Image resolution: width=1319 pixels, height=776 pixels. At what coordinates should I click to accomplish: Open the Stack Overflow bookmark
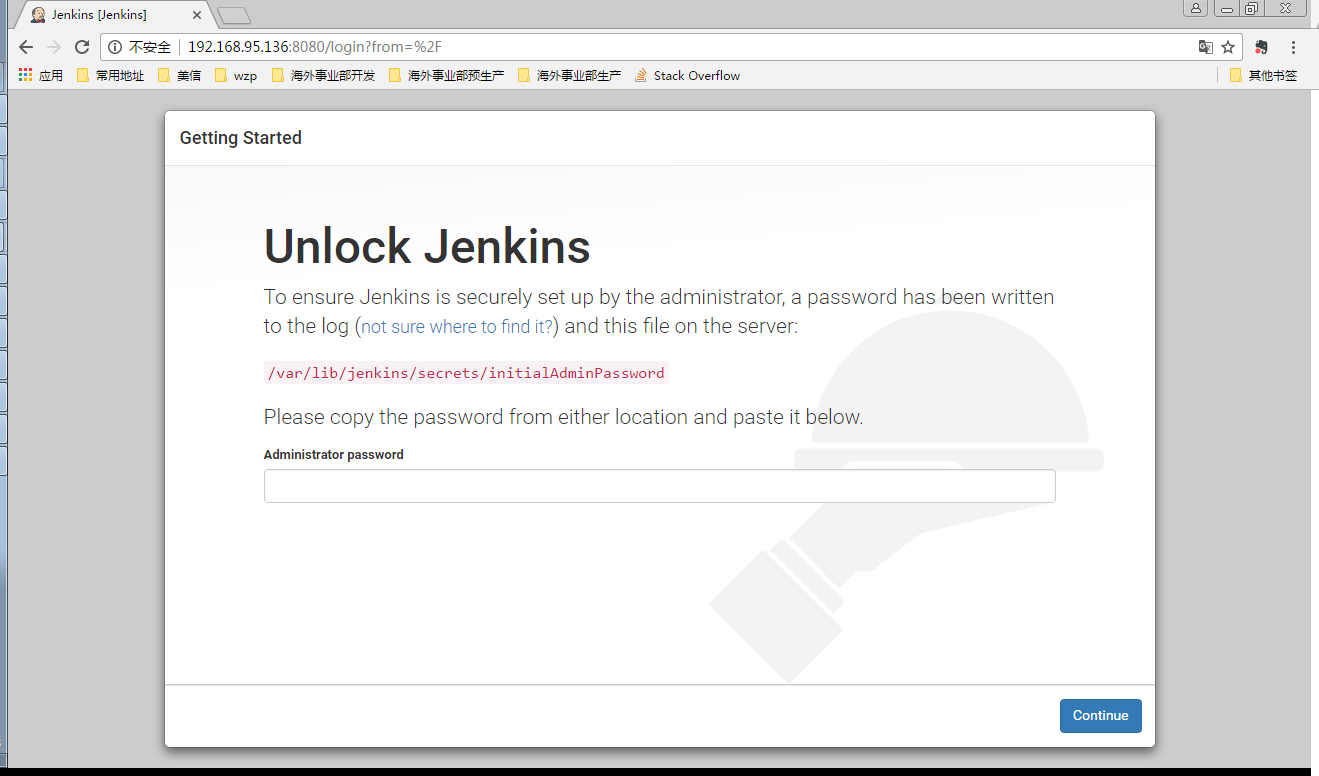687,75
